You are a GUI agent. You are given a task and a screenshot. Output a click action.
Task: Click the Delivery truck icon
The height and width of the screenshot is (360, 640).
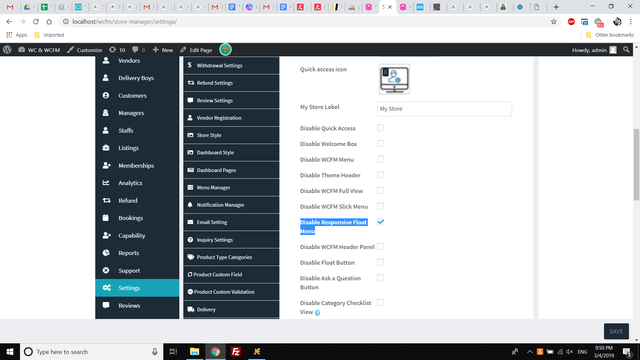coord(191,309)
